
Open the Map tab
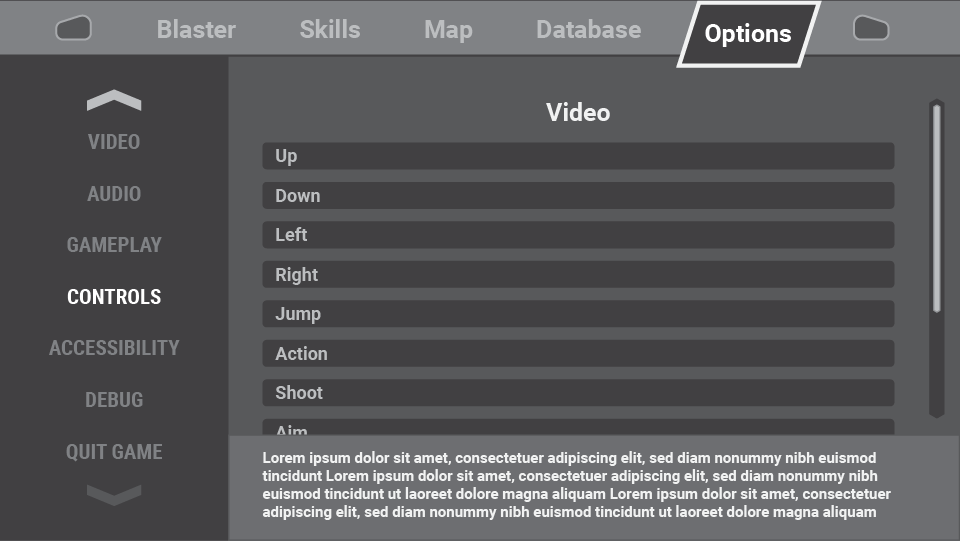(448, 29)
